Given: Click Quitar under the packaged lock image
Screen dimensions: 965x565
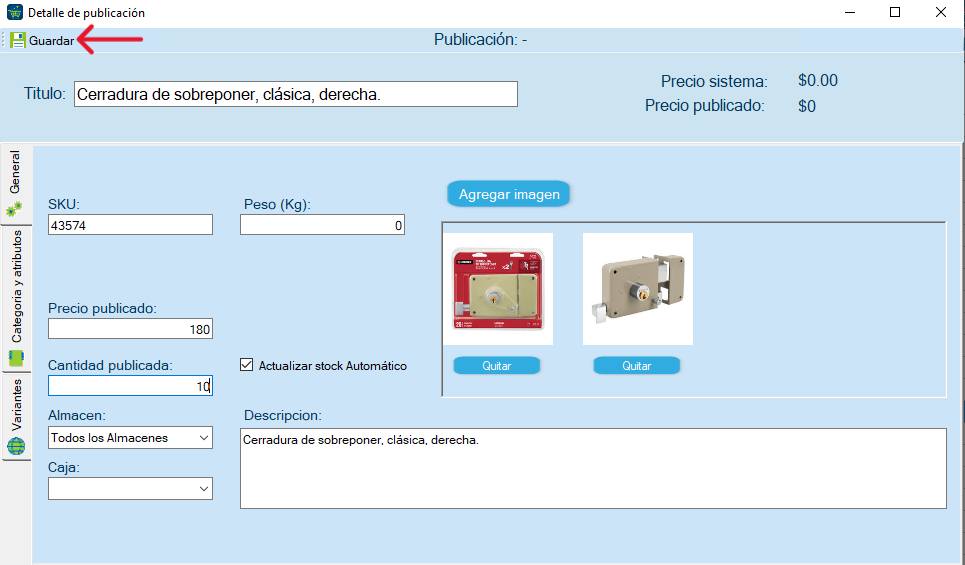Looking at the screenshot, I should [x=497, y=366].
